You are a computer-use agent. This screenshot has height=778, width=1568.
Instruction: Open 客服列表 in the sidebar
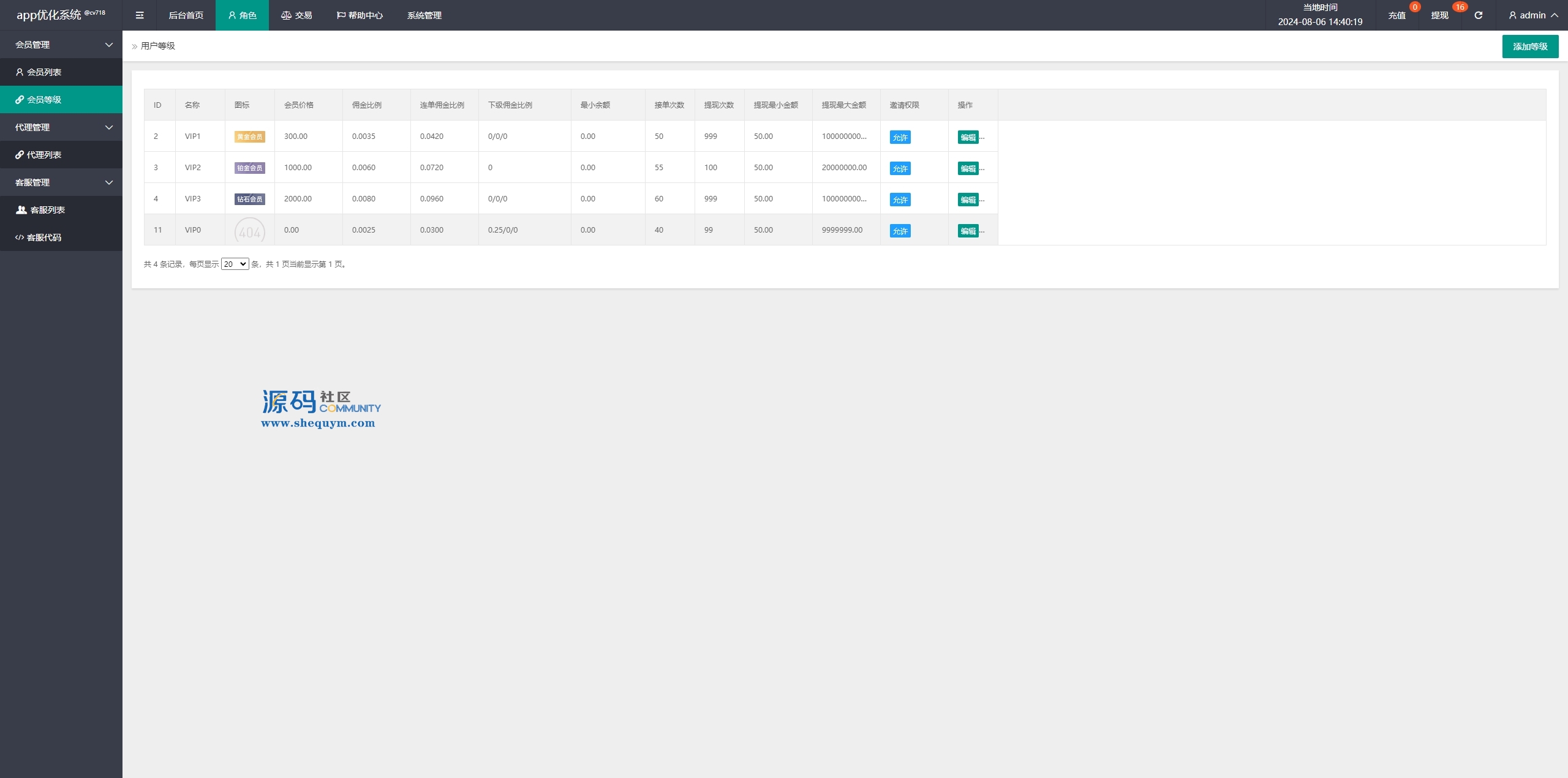[x=61, y=210]
